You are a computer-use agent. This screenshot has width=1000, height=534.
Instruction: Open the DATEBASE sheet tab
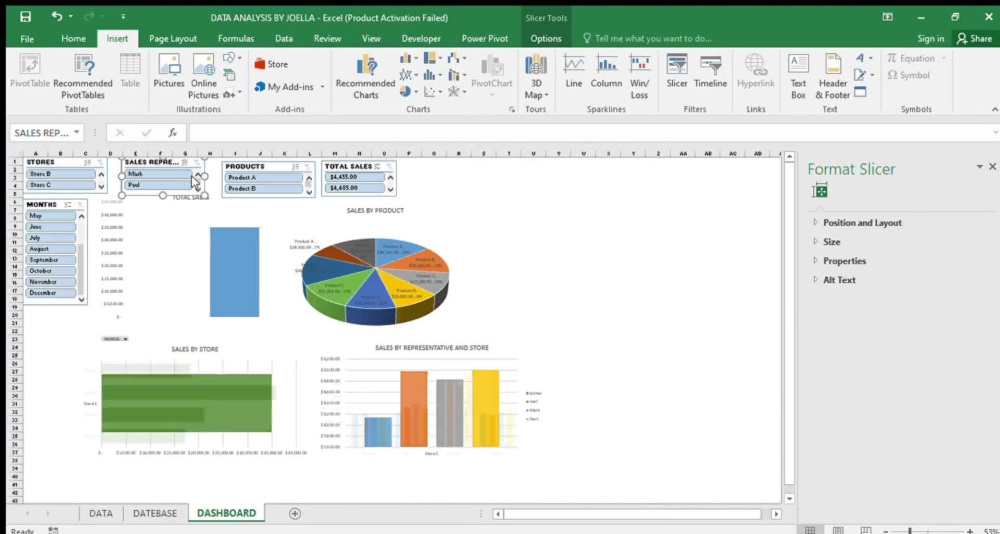click(x=155, y=513)
